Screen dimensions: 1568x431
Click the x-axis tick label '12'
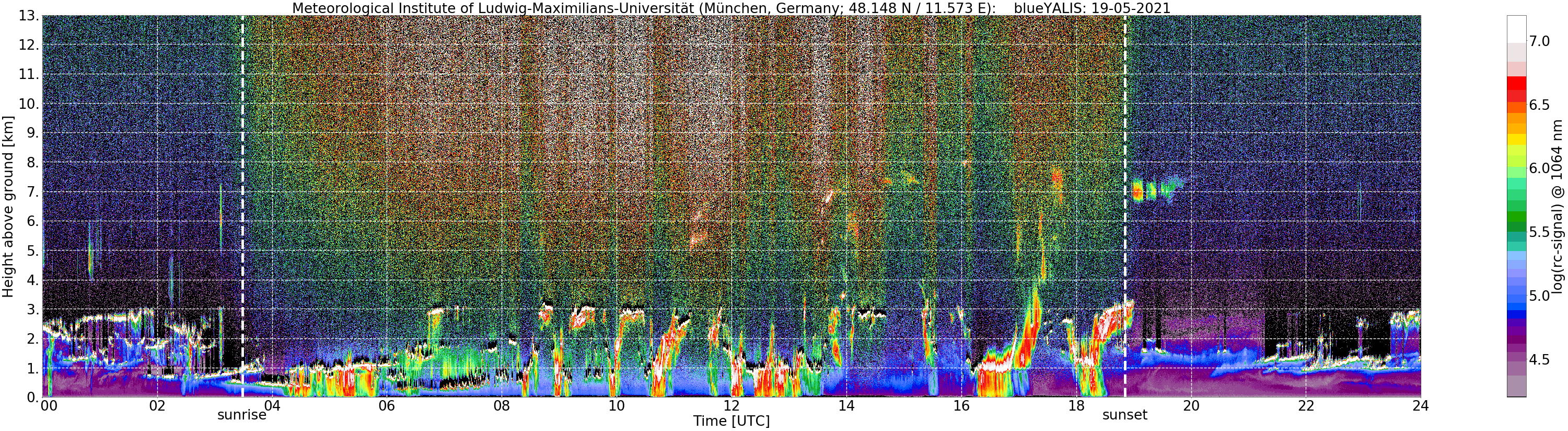click(x=731, y=405)
